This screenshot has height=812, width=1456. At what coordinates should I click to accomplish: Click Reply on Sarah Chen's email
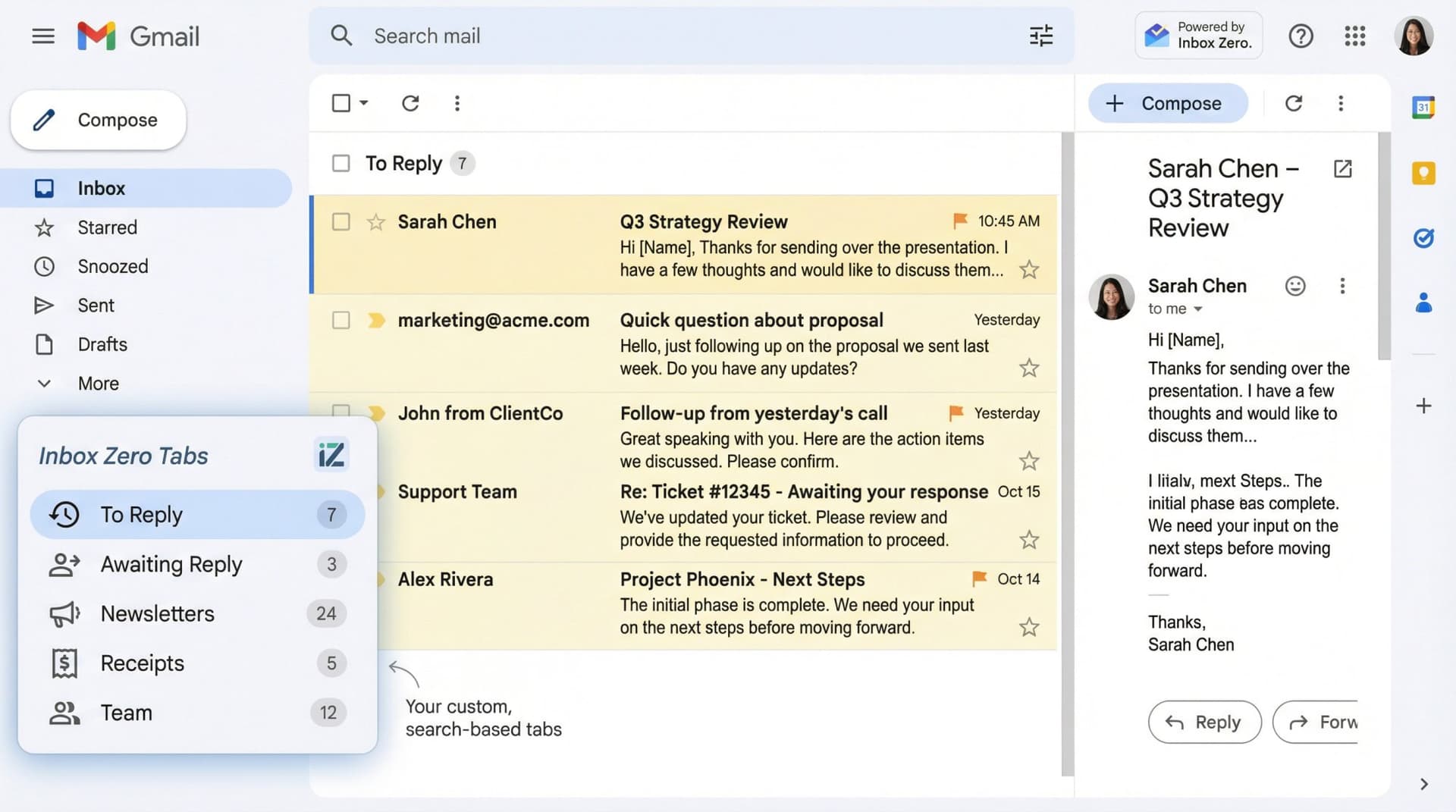click(x=1204, y=722)
